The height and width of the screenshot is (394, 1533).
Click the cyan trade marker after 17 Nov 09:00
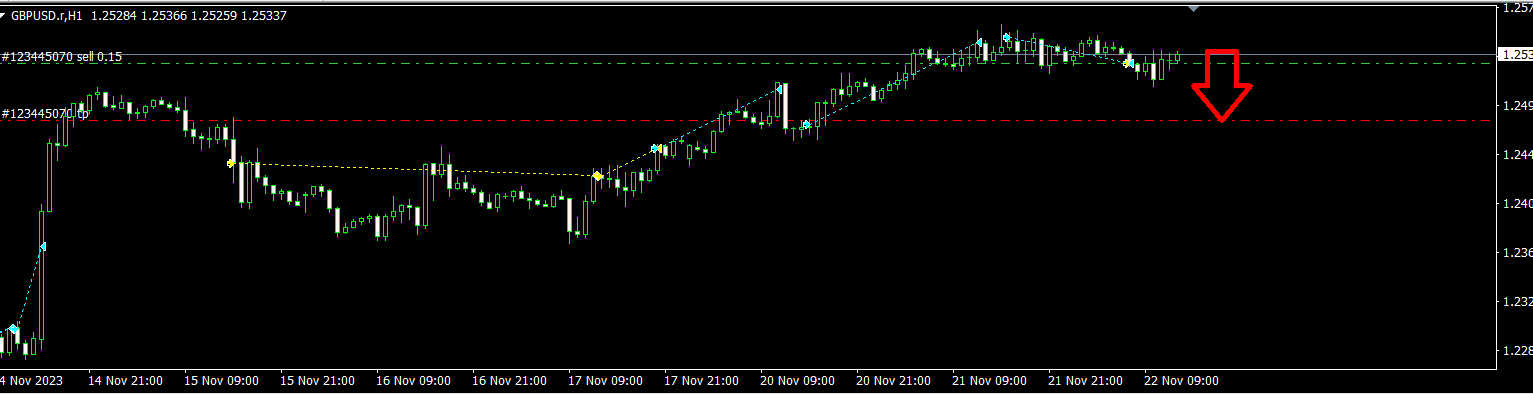[x=655, y=148]
